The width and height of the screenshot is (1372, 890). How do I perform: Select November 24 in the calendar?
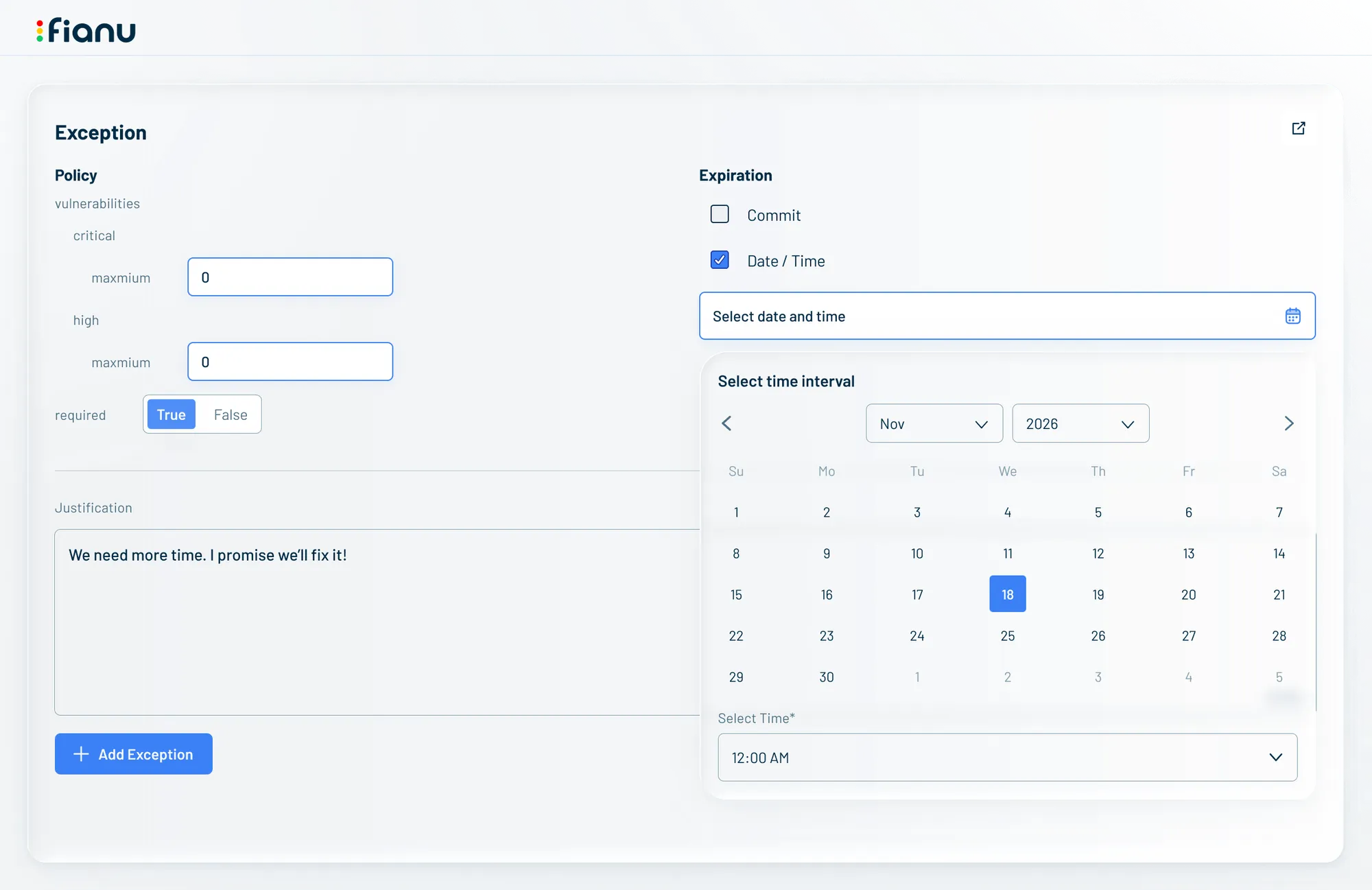pyautogui.click(x=917, y=635)
